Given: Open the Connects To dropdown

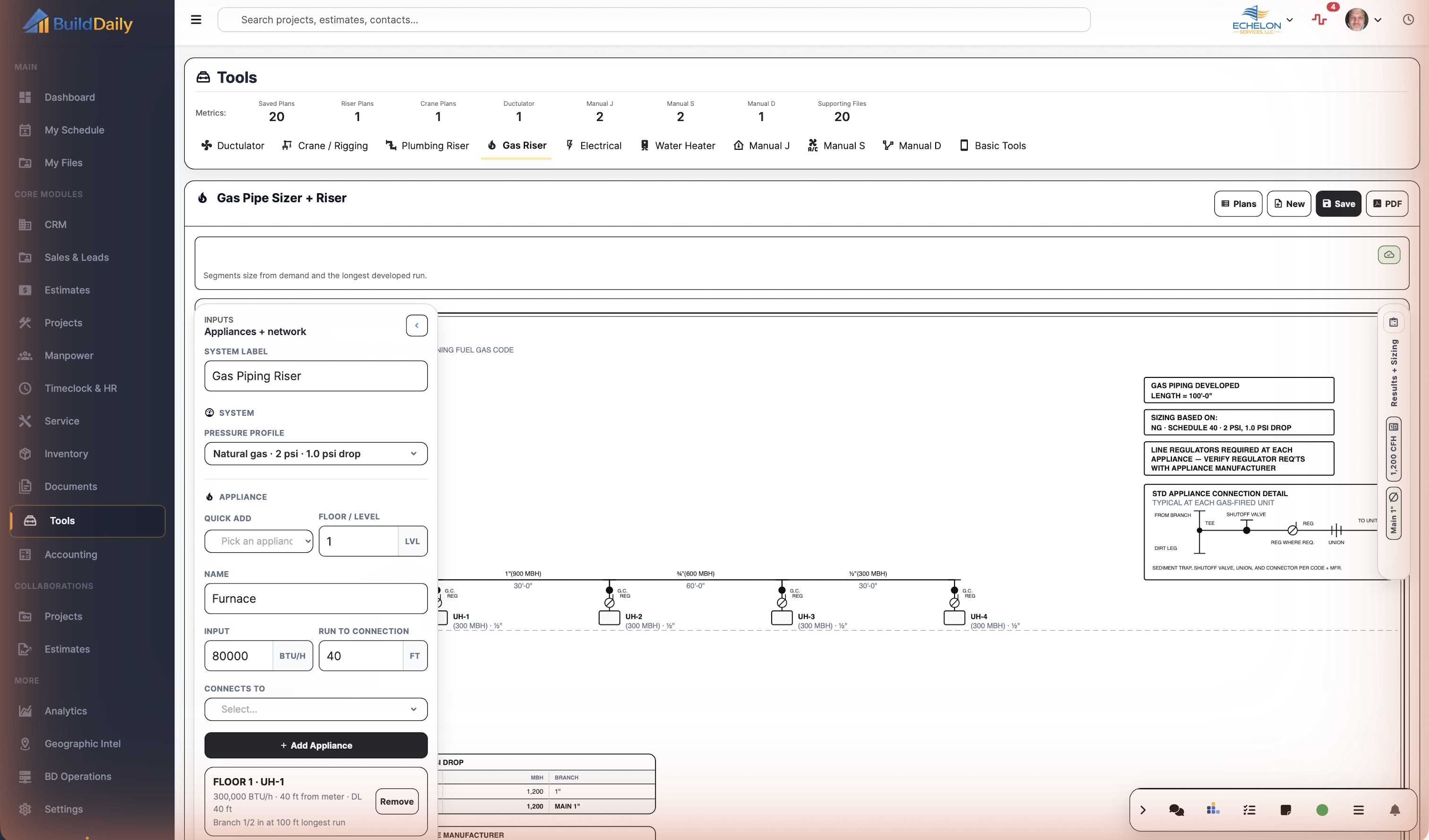Looking at the screenshot, I should tap(316, 710).
